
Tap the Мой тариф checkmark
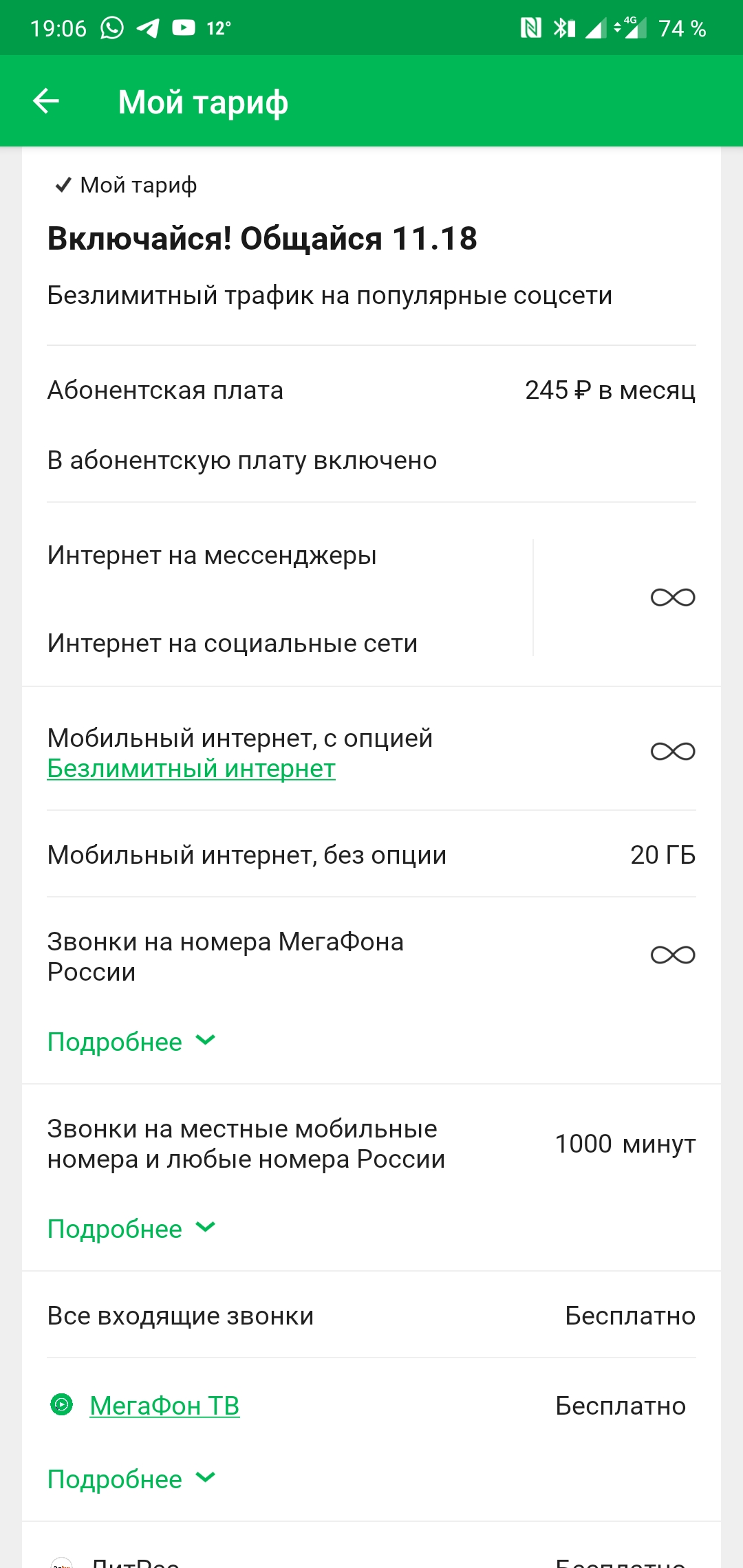63,185
